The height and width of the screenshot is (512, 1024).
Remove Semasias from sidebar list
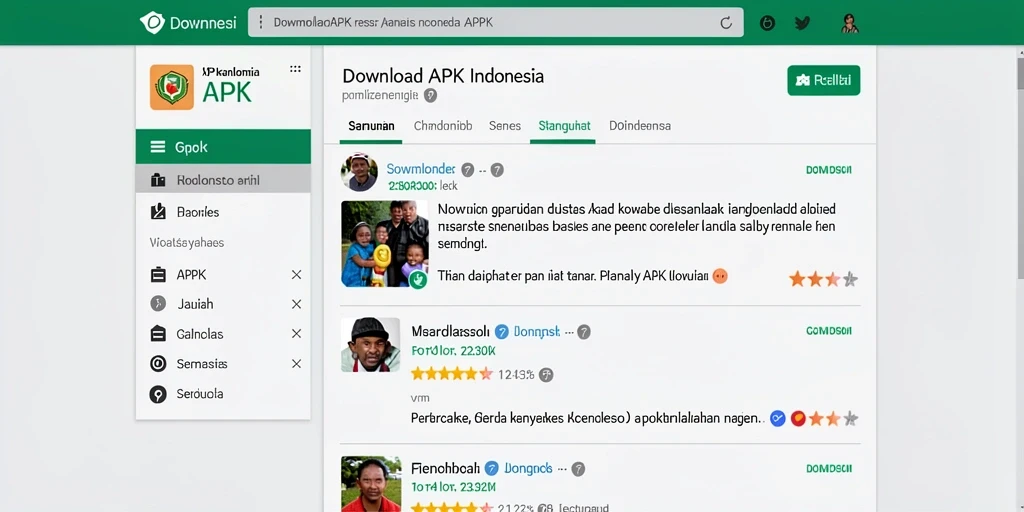296,364
